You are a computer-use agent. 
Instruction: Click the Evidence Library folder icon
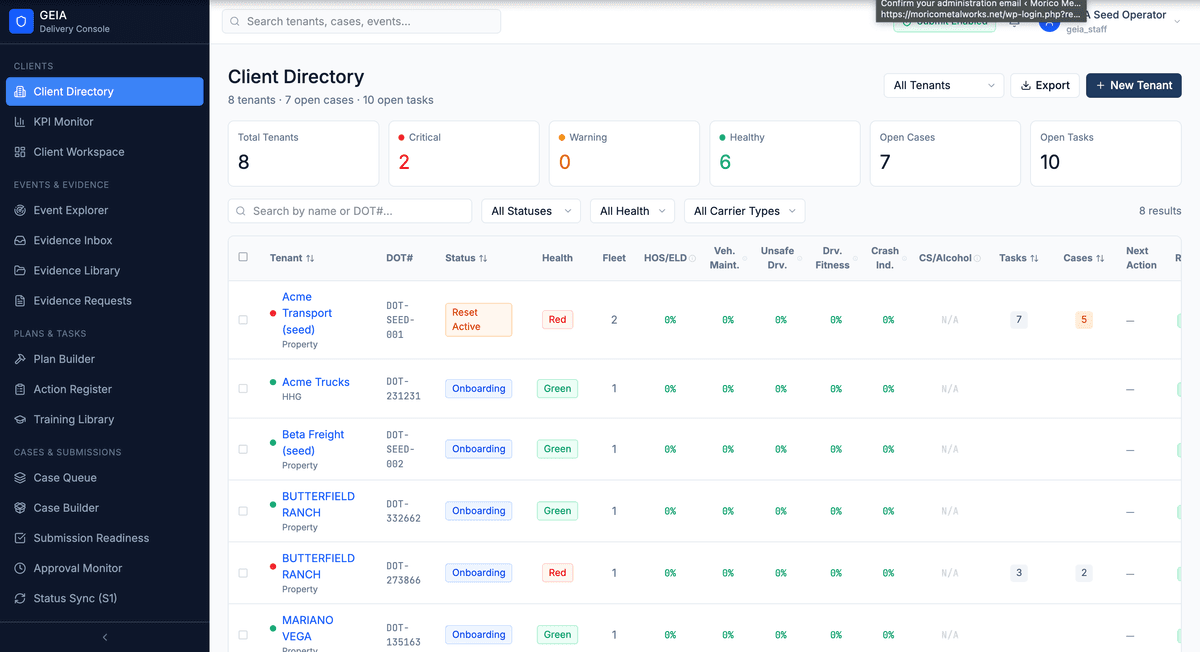(21, 271)
